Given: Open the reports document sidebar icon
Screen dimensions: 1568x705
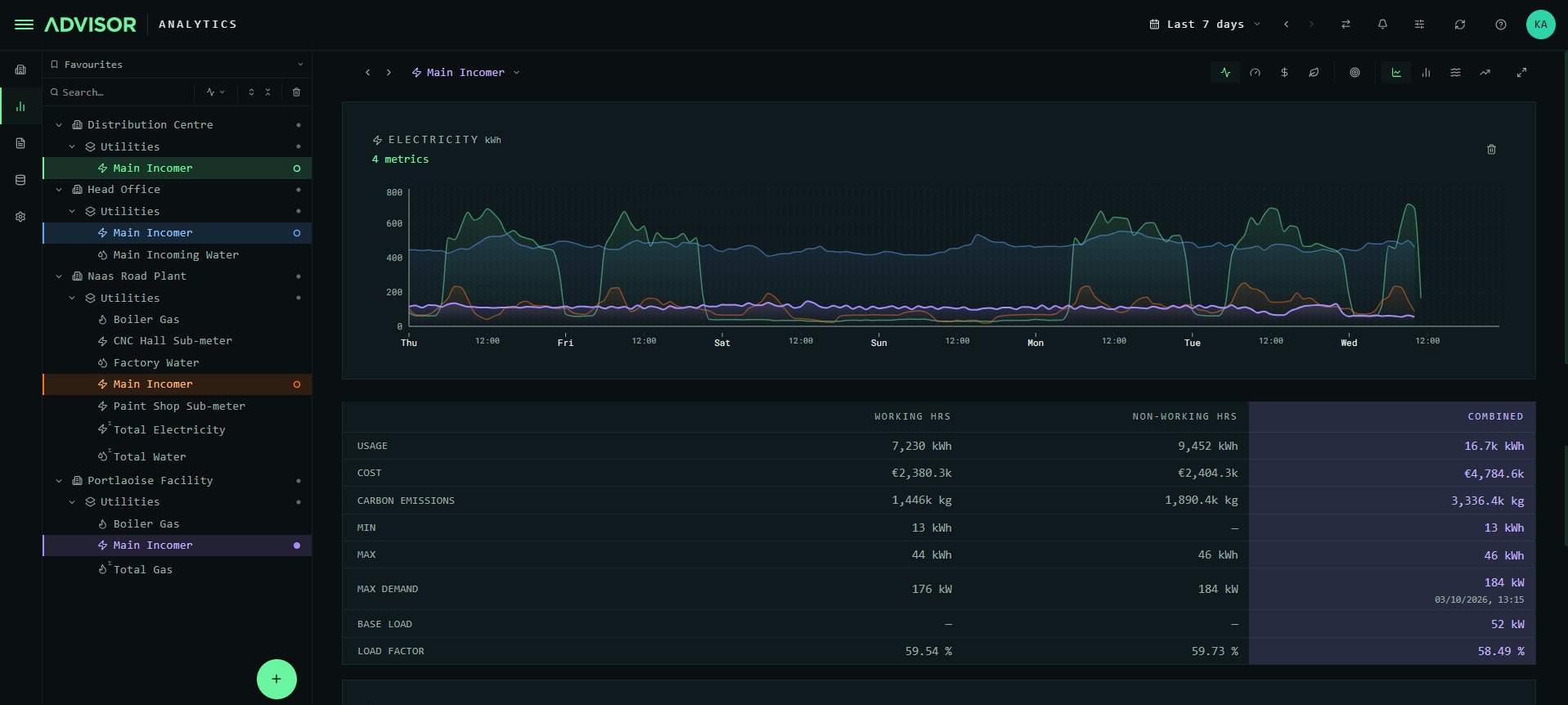Looking at the screenshot, I should pyautogui.click(x=20, y=143).
